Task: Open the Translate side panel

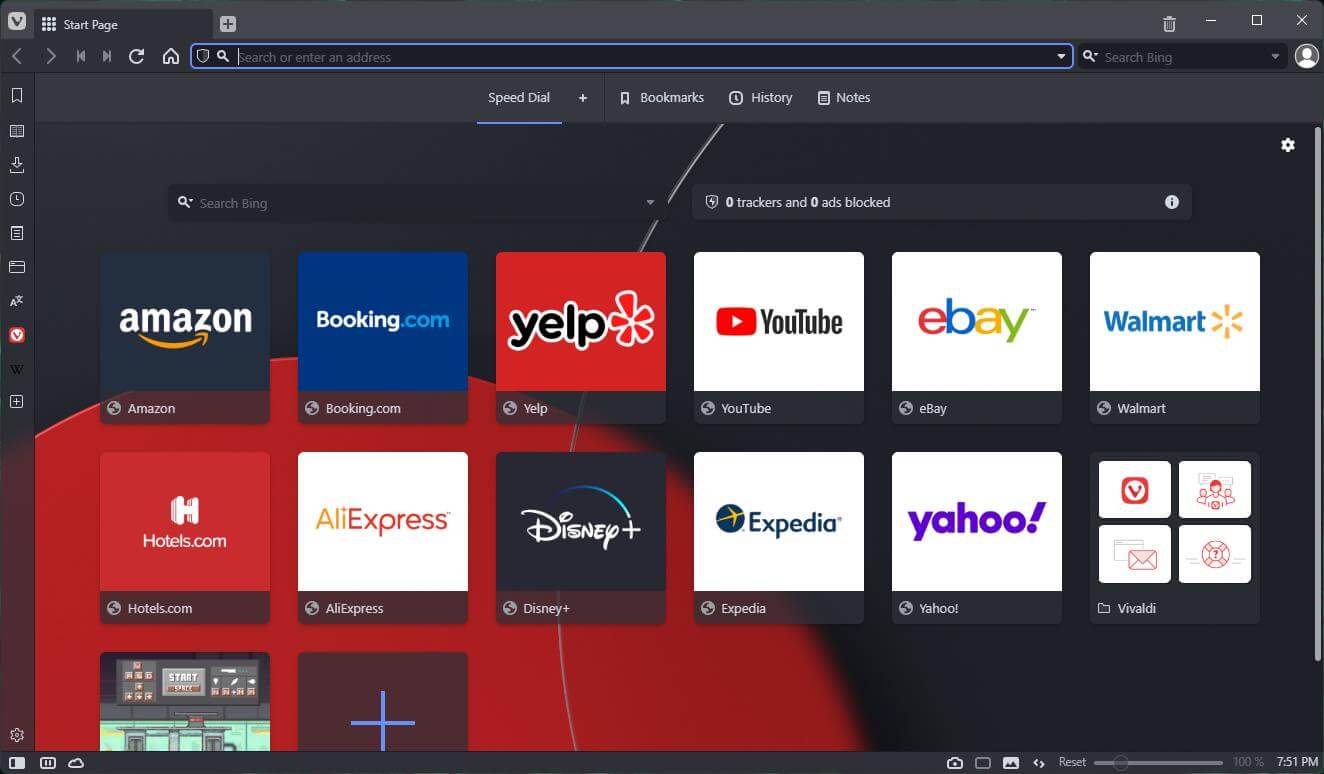Action: [17, 301]
